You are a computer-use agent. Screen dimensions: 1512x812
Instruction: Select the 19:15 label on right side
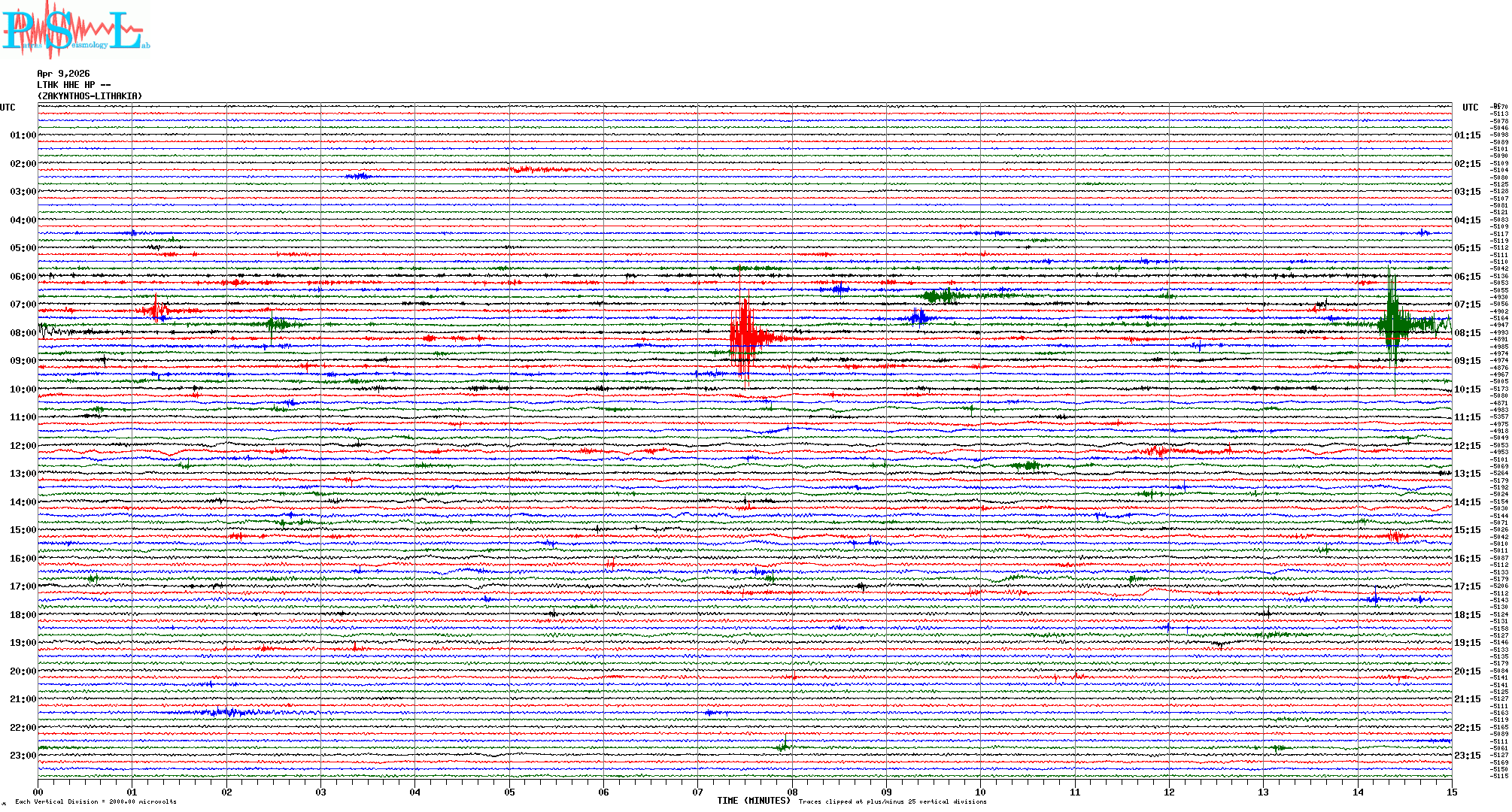[1467, 643]
